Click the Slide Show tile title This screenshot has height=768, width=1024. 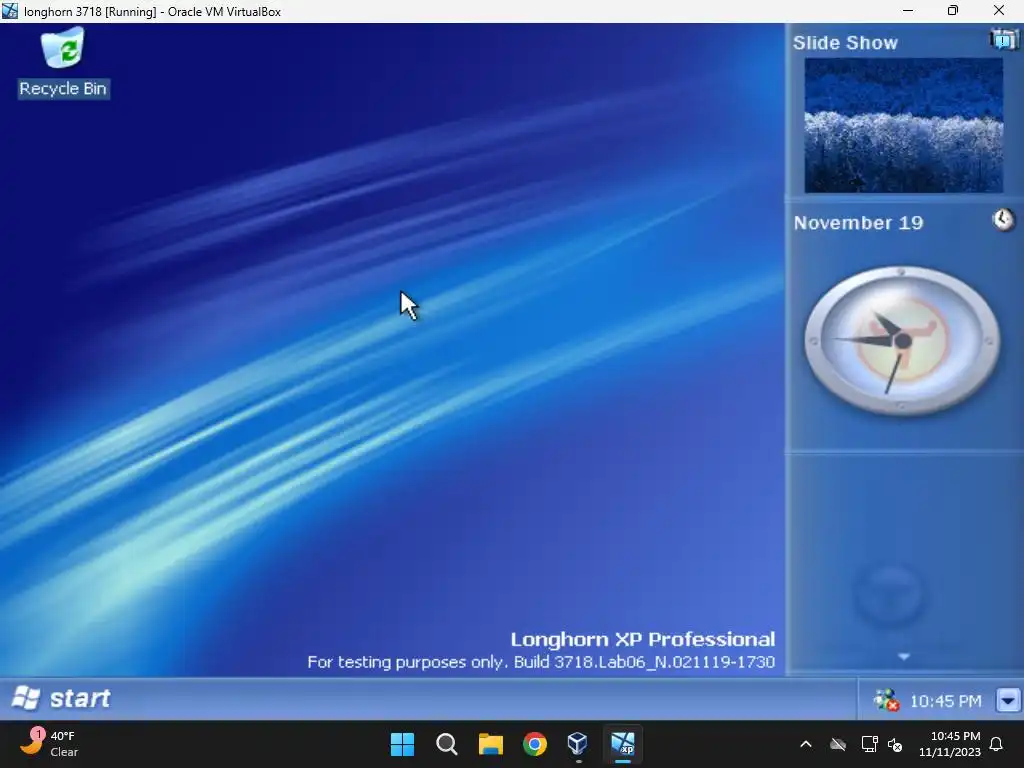[x=845, y=43]
